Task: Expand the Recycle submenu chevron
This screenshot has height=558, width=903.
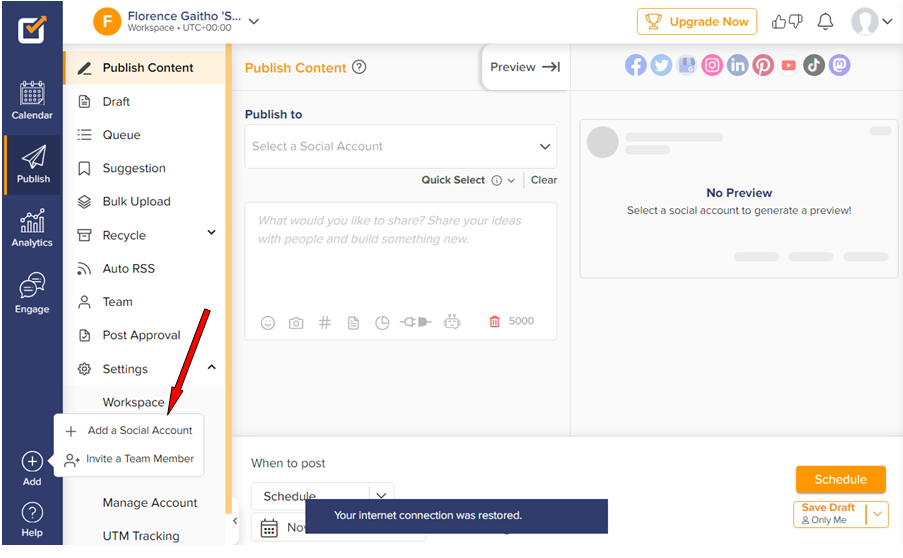Action: pos(211,233)
